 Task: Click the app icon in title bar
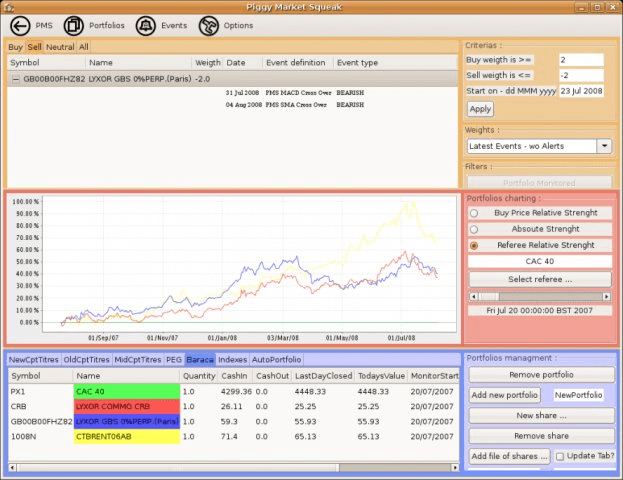[x=8, y=7]
